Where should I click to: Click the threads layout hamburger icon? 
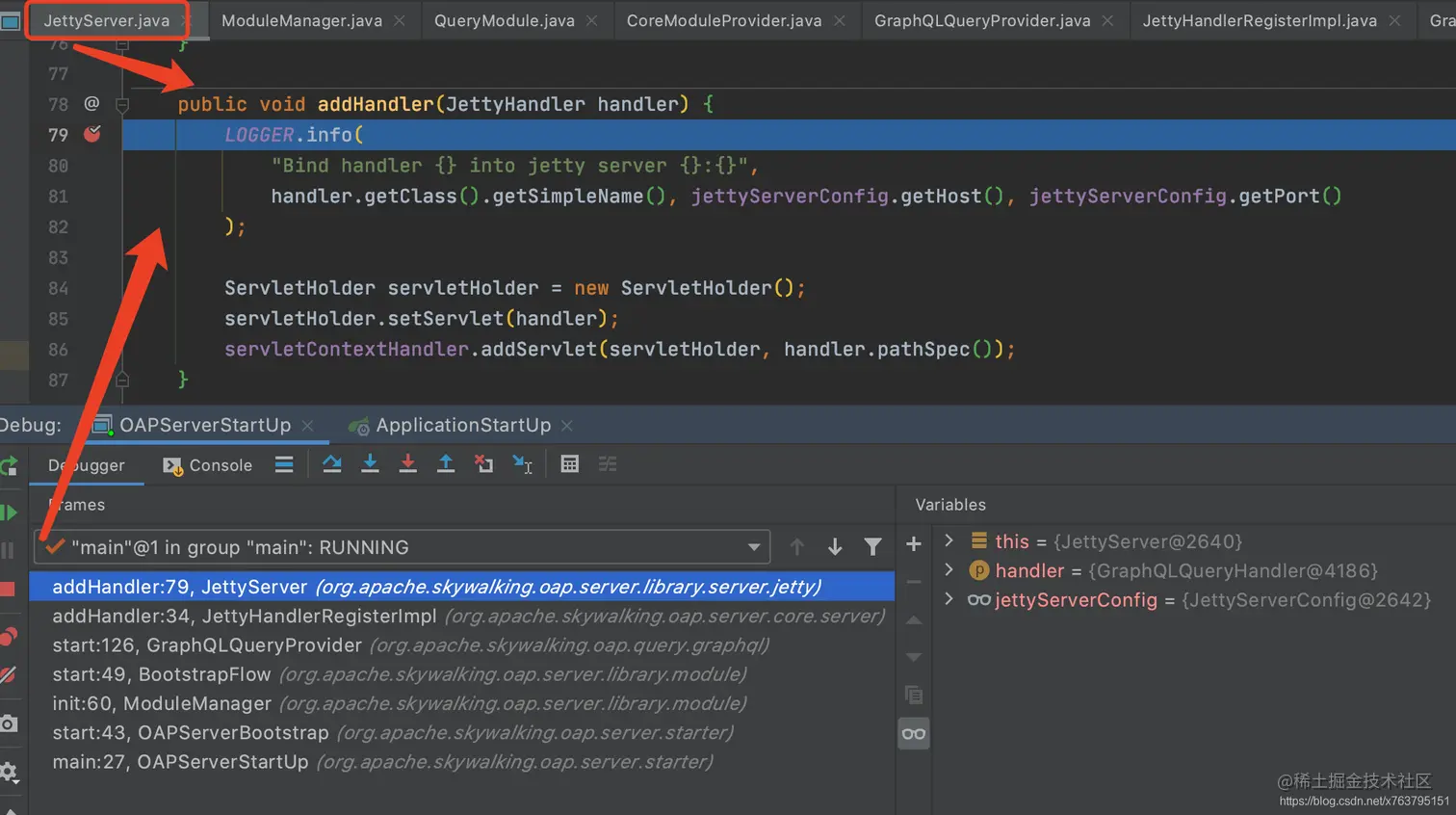(x=284, y=464)
